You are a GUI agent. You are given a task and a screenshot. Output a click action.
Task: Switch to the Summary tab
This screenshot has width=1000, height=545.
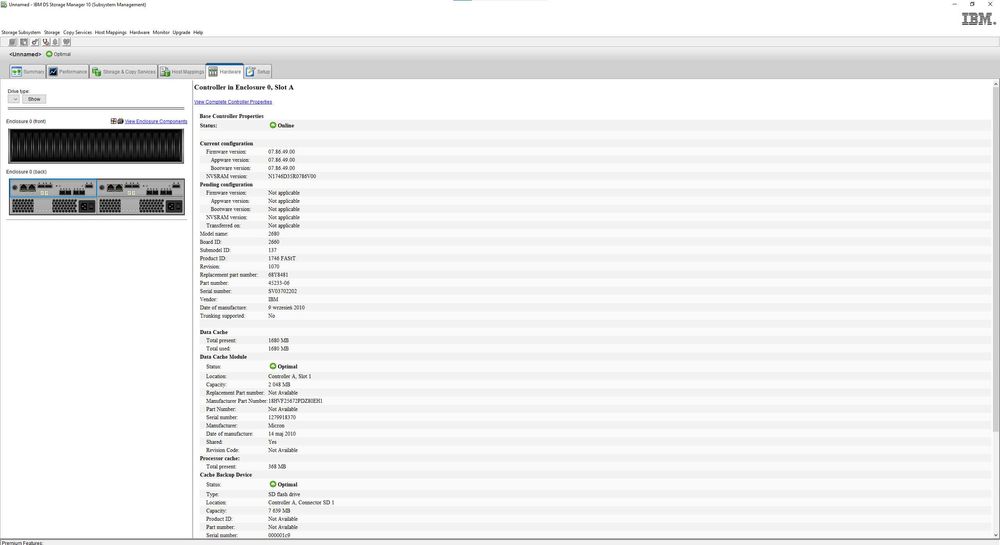pos(27,71)
